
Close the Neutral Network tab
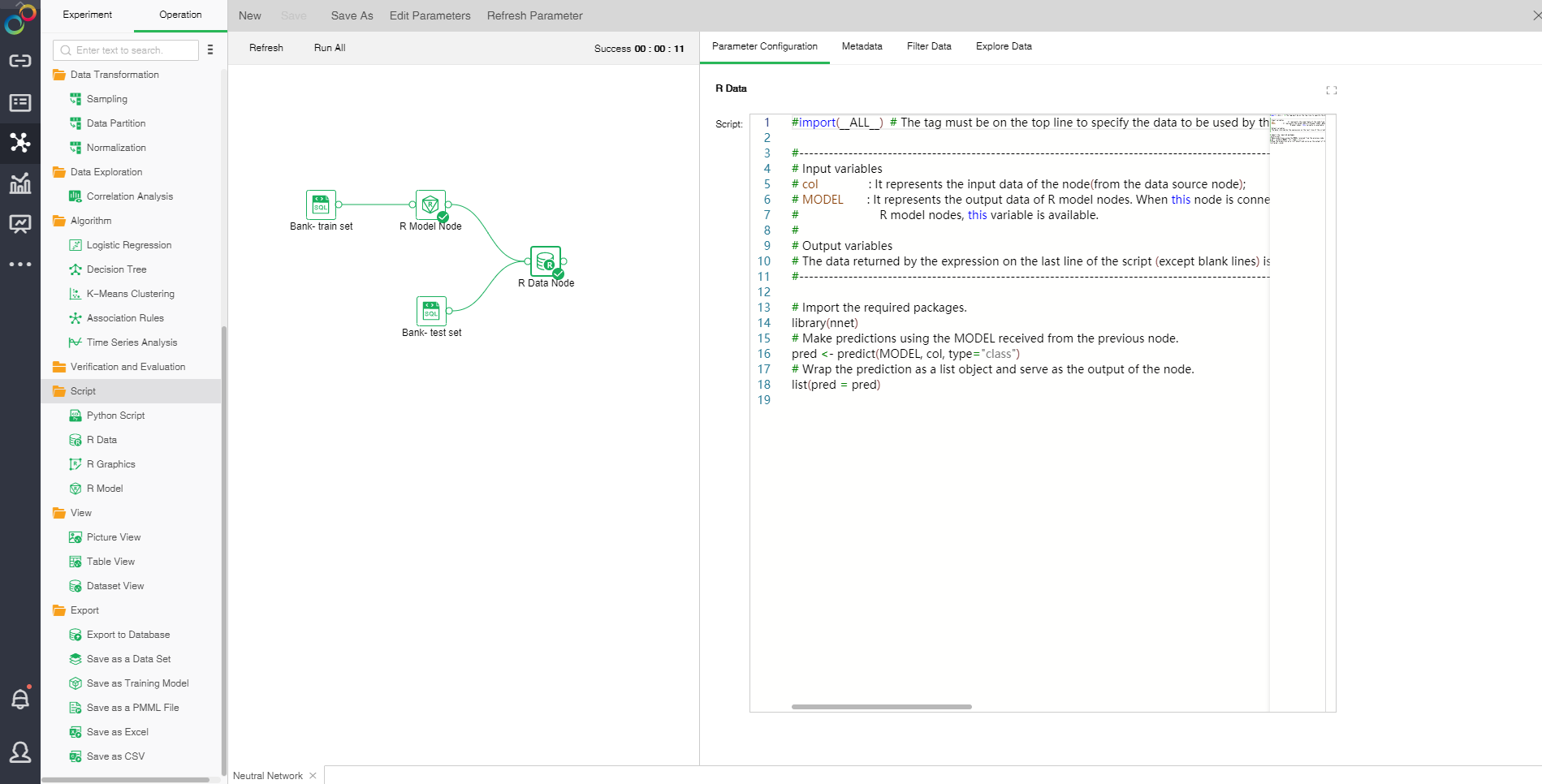(x=313, y=776)
